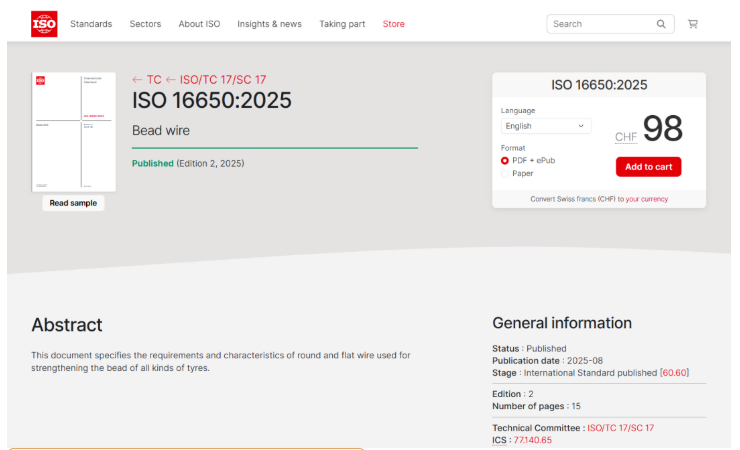
Task: Open Insights & news menu
Action: click(x=269, y=24)
